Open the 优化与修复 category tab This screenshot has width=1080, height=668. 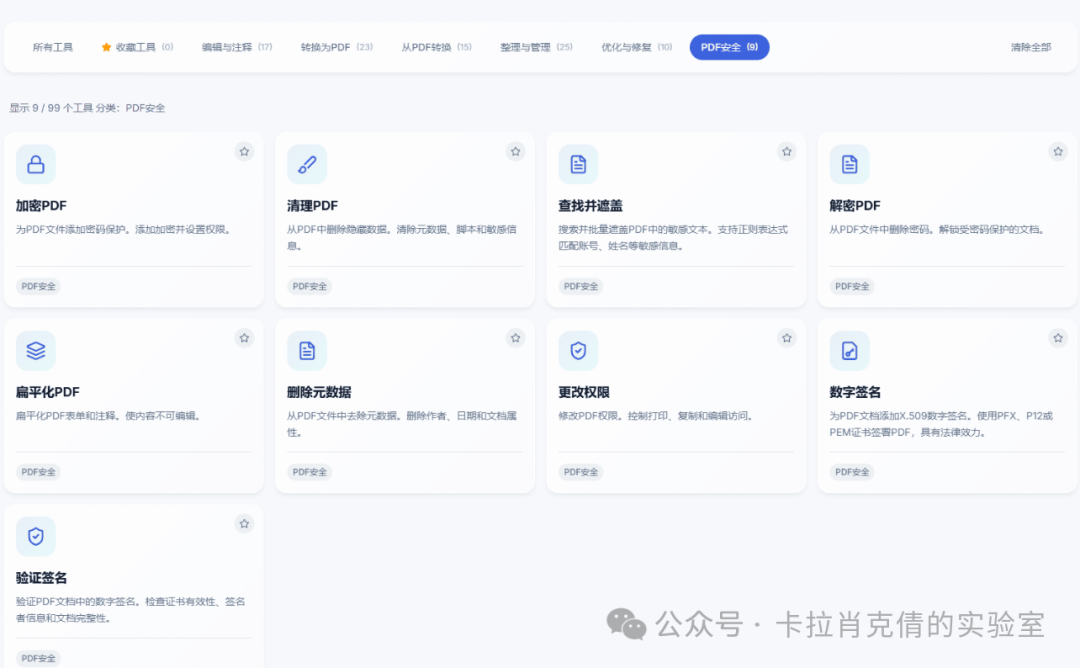coord(636,47)
